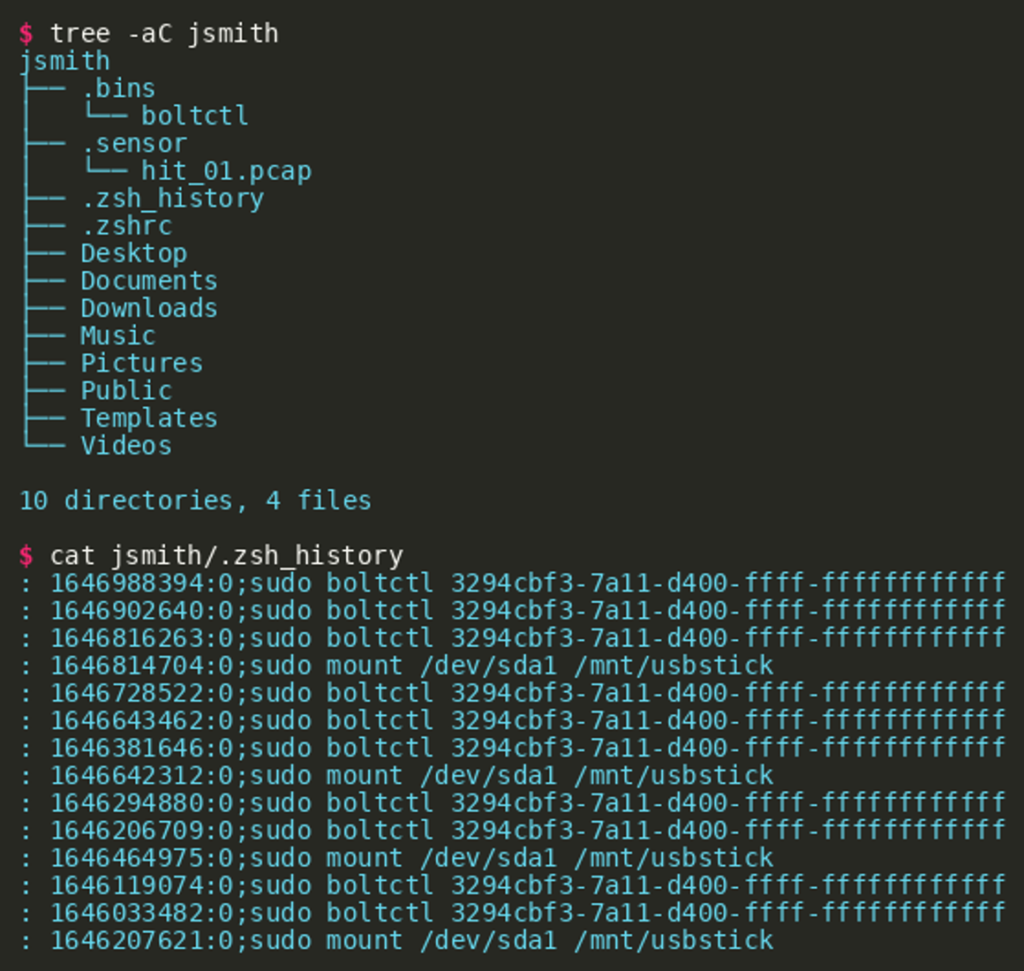Click the Videos directory entry
This screenshot has width=1024, height=971.
[126, 446]
